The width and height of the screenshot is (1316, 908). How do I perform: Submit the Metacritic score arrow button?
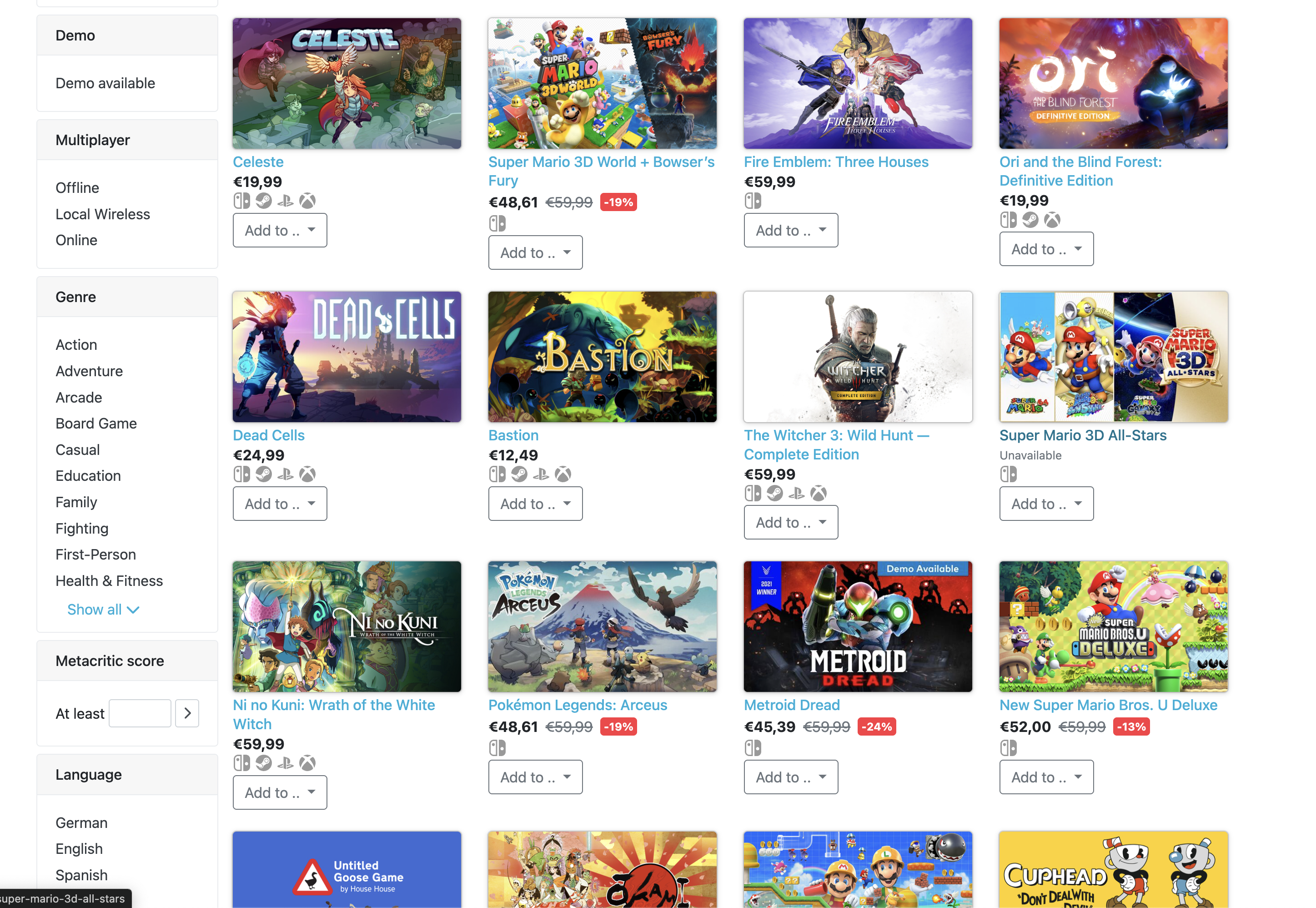(x=187, y=713)
